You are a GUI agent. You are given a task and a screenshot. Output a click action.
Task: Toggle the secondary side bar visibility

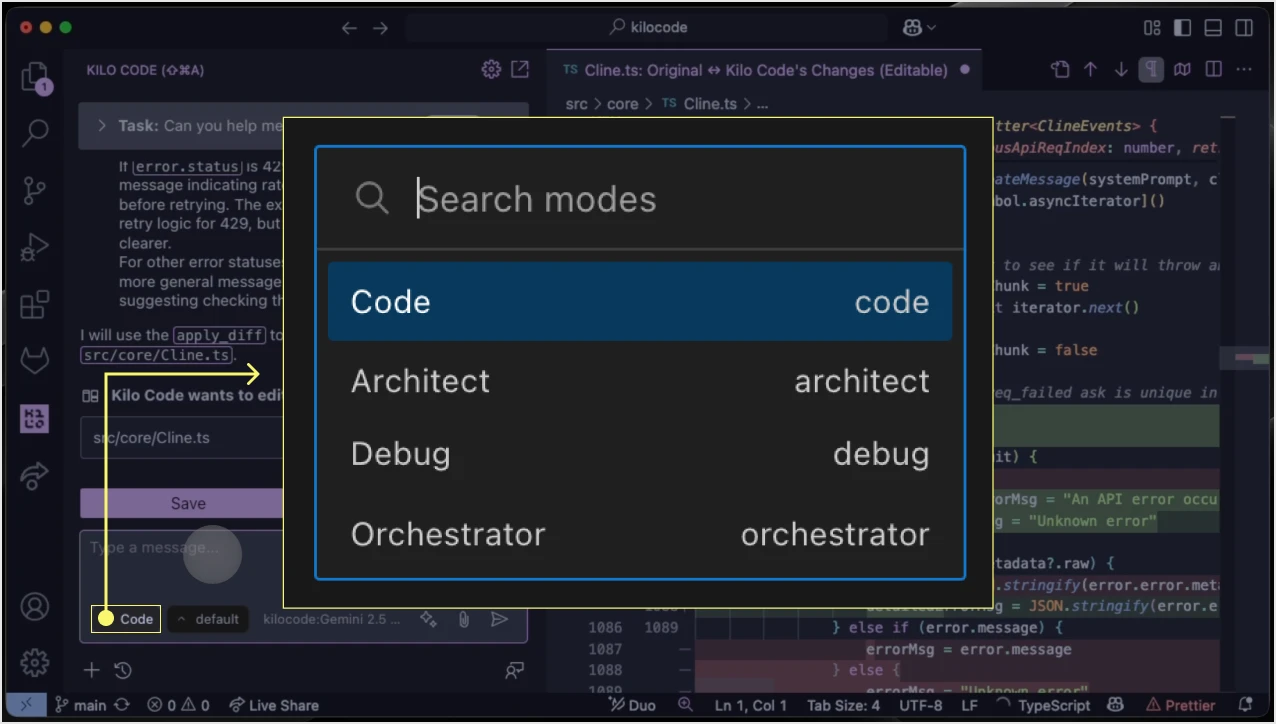tap(1245, 28)
